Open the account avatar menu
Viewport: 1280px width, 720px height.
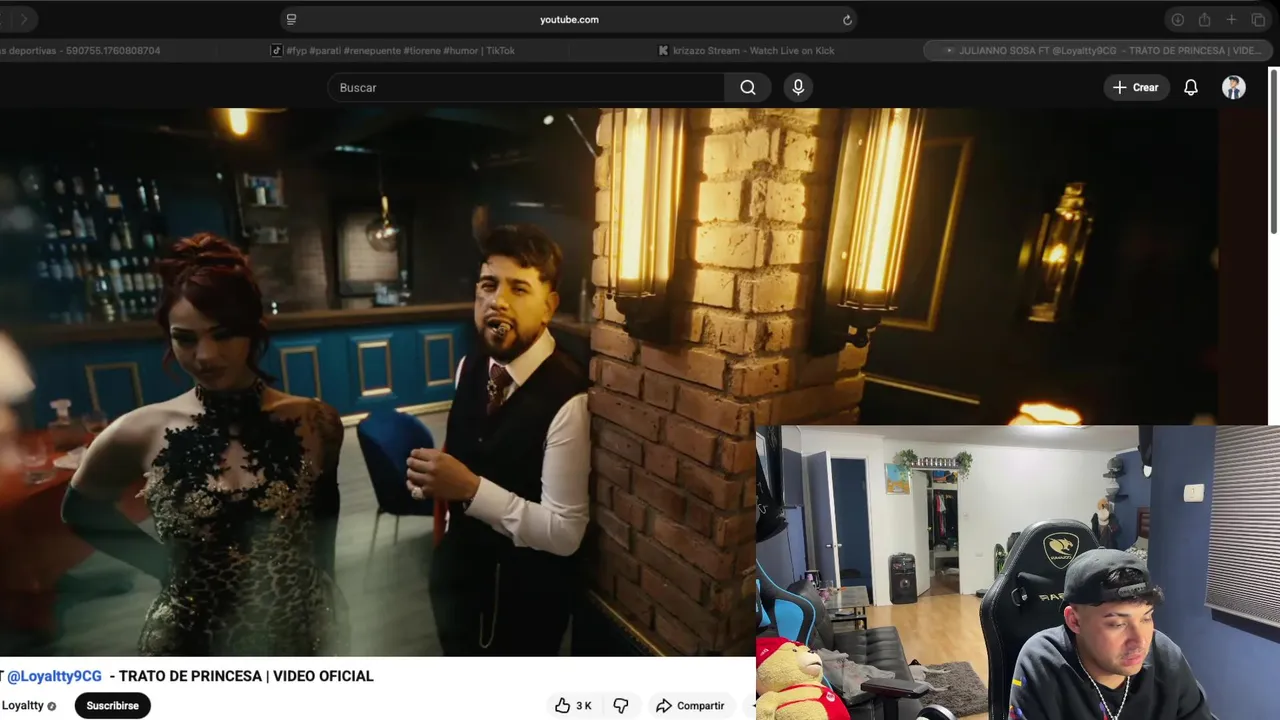(1234, 88)
